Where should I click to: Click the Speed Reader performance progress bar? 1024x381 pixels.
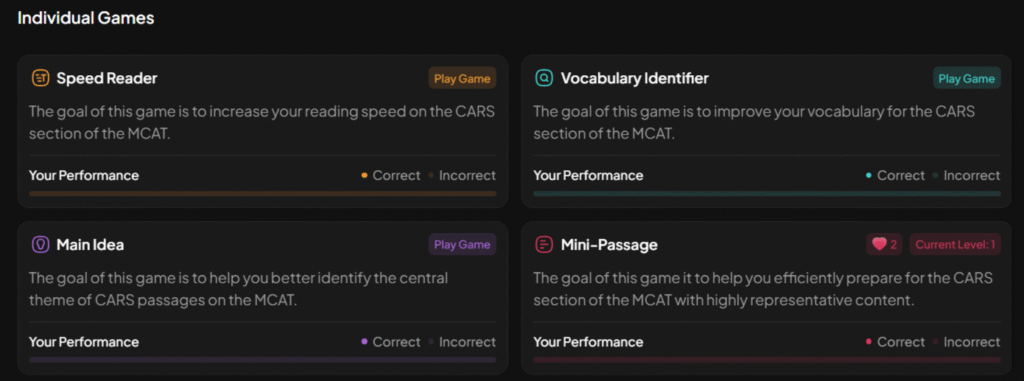[x=263, y=194]
